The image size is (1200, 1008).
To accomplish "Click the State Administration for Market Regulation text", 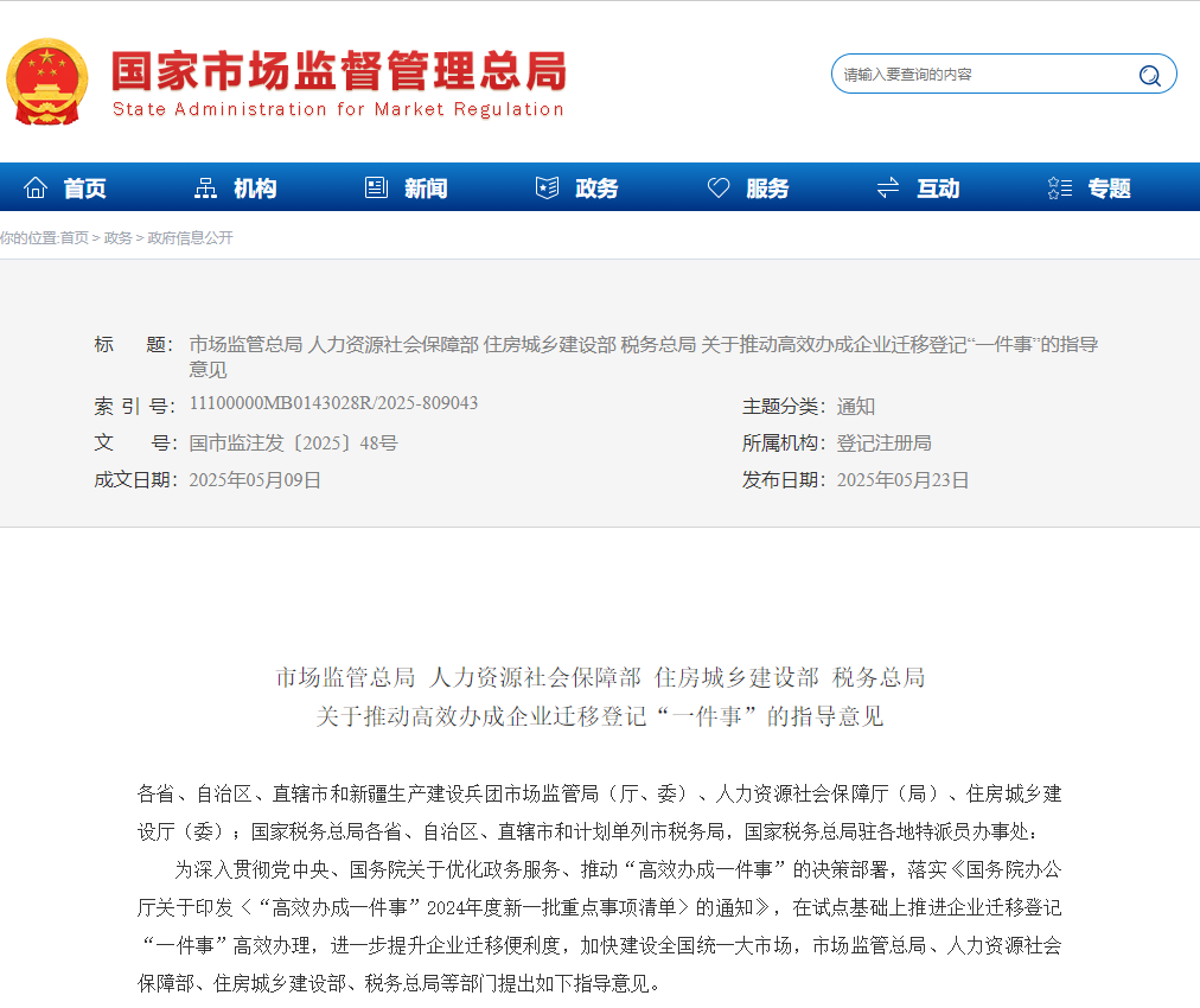I will tap(339, 110).
